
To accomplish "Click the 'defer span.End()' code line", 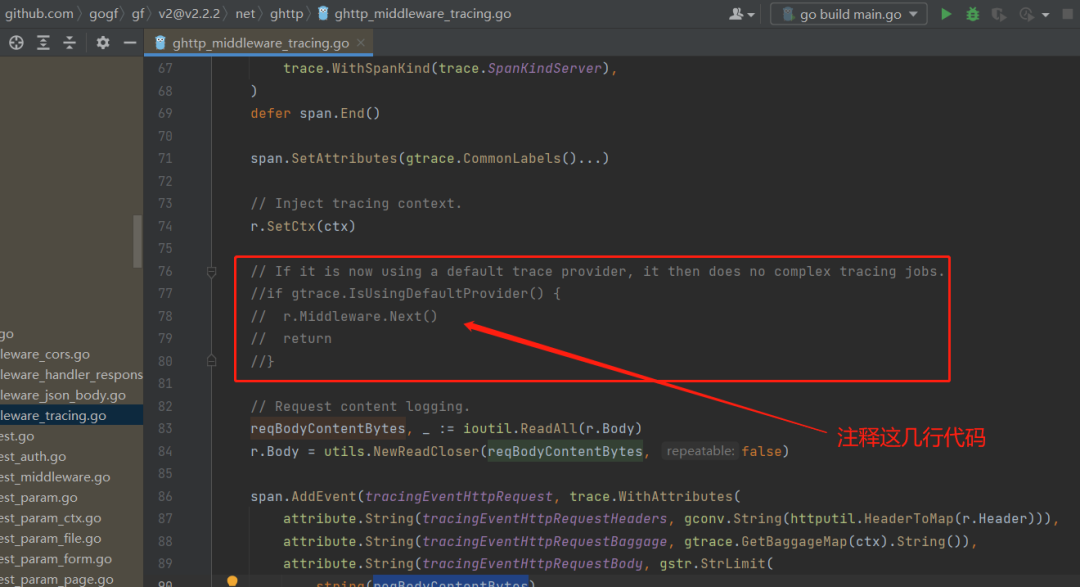I will pyautogui.click(x=315, y=113).
